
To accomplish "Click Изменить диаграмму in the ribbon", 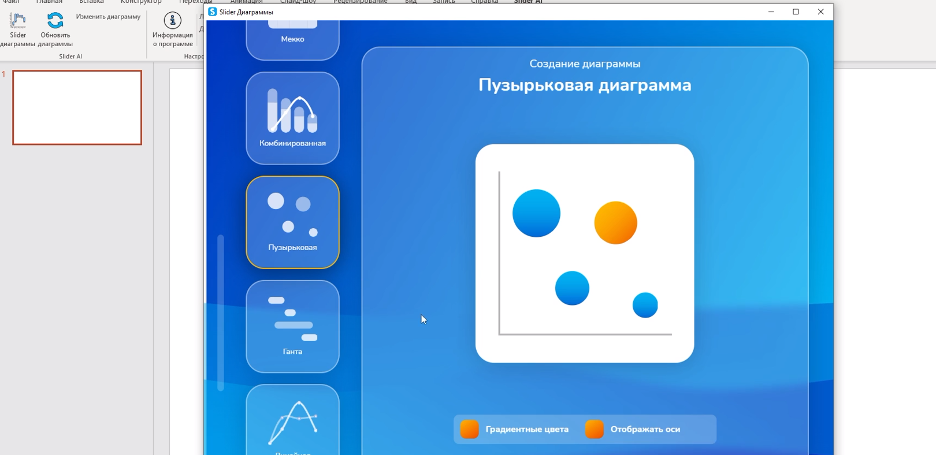I will (108, 17).
